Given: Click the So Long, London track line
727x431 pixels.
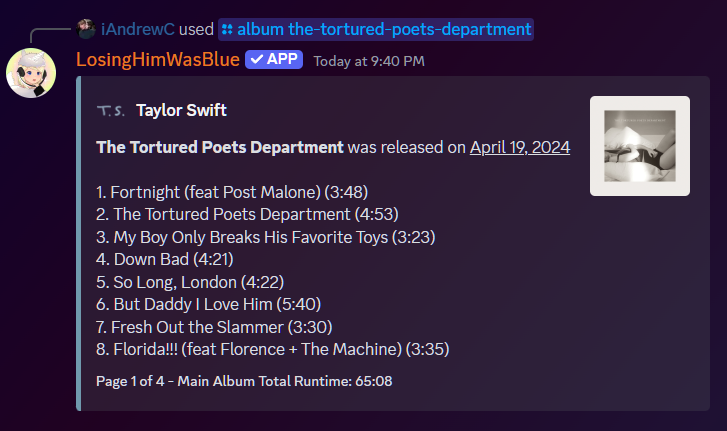Looking at the screenshot, I should [x=190, y=282].
